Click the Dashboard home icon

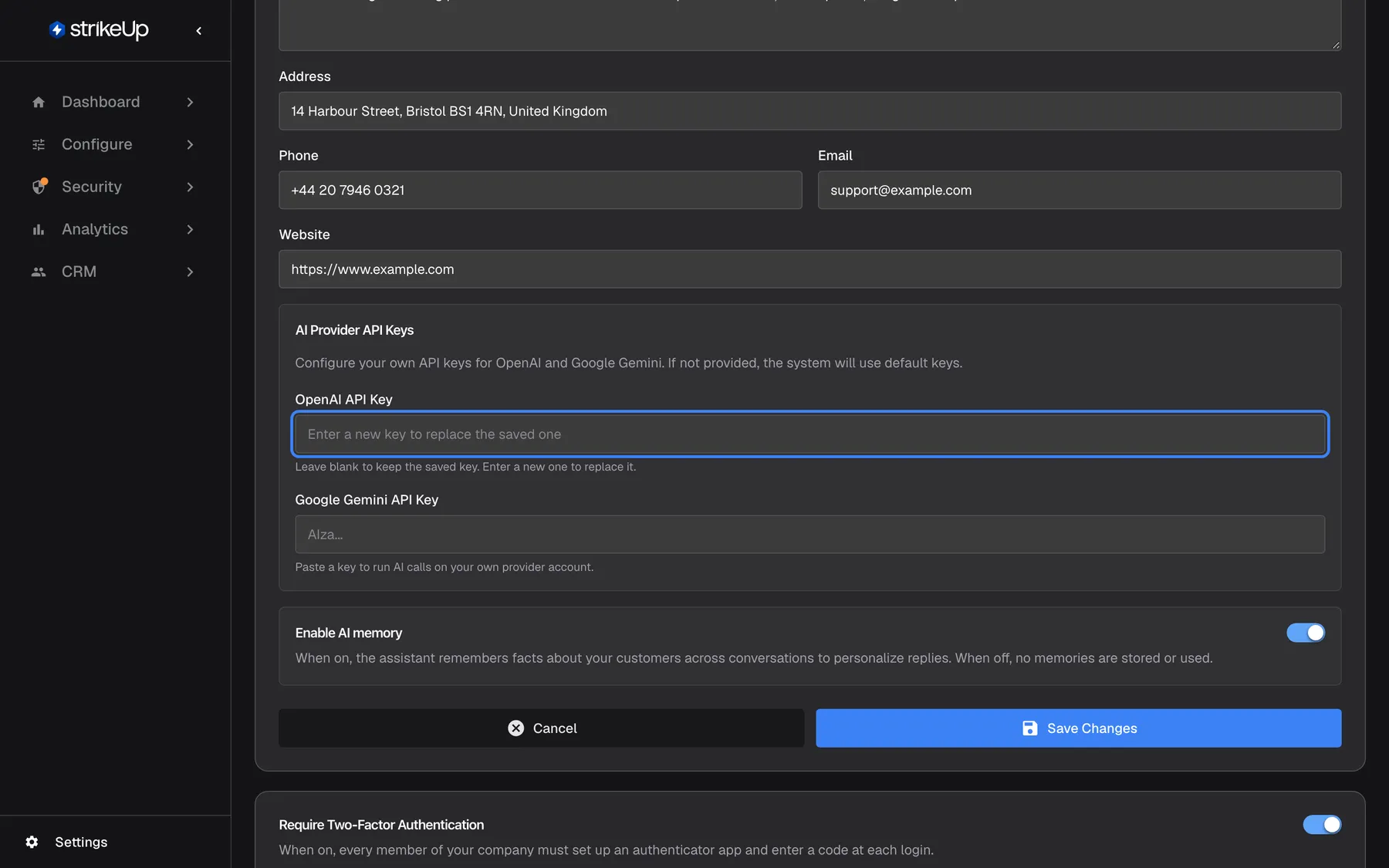click(x=39, y=102)
